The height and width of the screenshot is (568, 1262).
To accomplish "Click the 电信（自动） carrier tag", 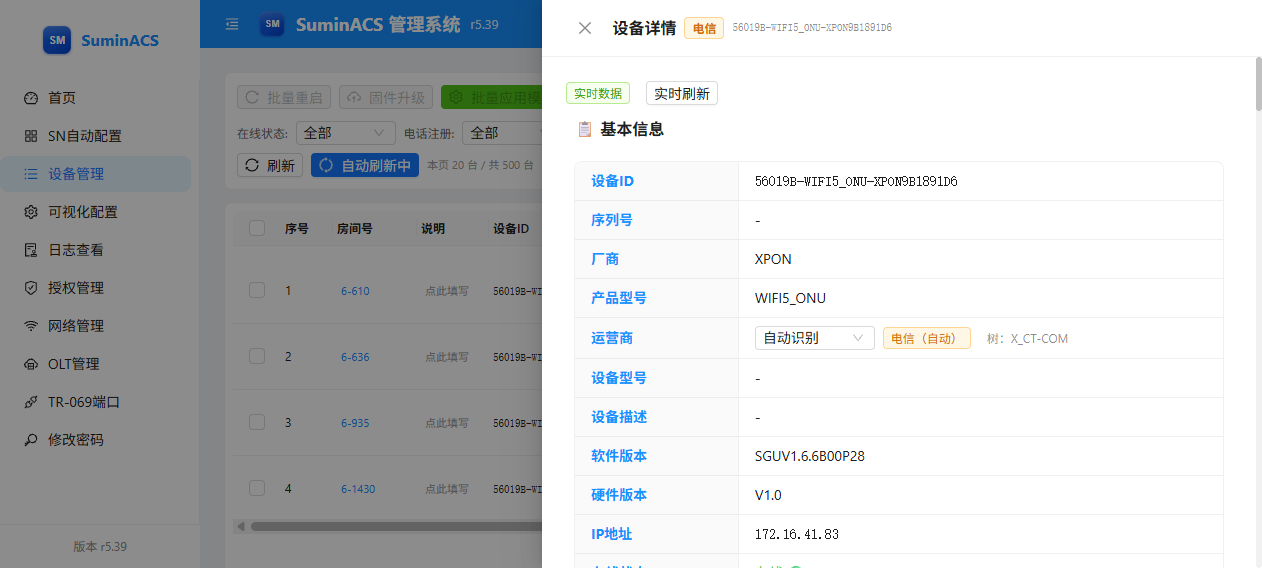I will tap(926, 338).
